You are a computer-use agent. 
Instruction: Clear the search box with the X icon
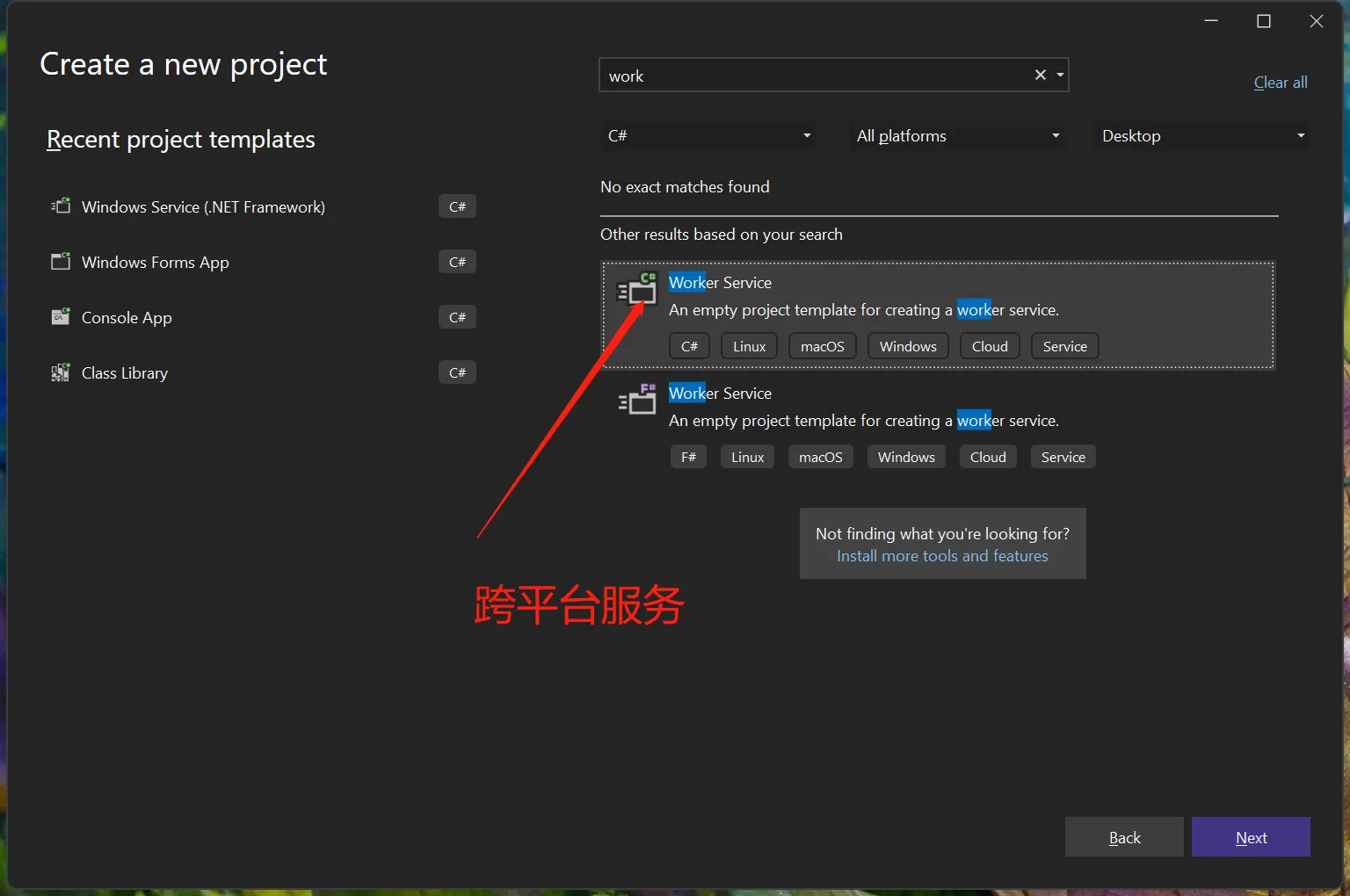point(1041,75)
